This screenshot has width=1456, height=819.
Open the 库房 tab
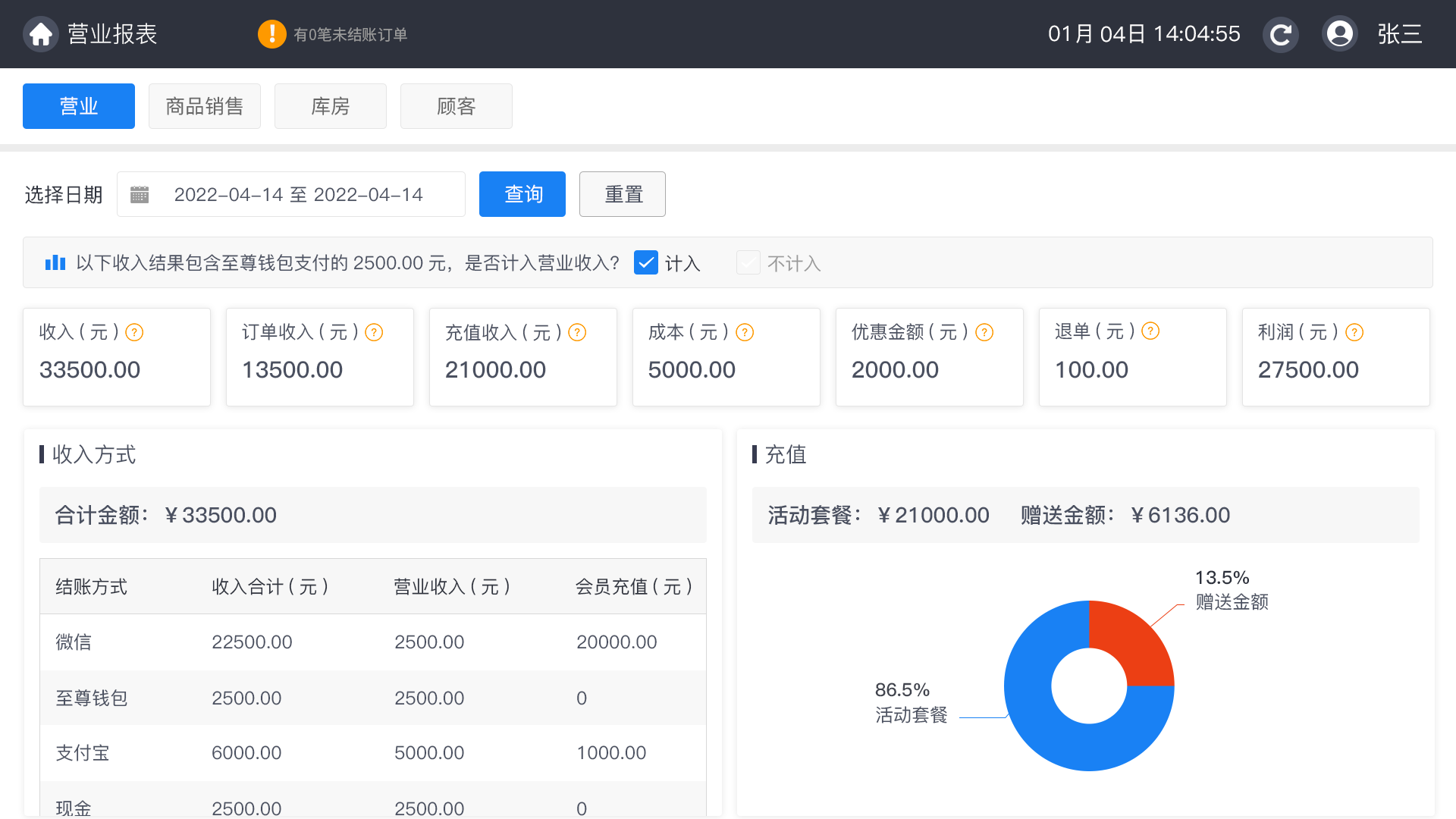coord(331,106)
